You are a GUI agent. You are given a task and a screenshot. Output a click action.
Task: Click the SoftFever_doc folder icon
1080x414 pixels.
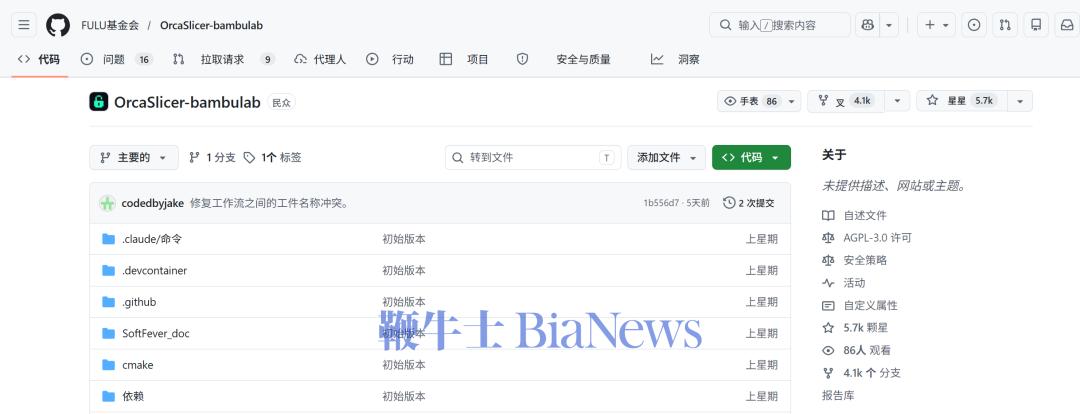point(108,333)
